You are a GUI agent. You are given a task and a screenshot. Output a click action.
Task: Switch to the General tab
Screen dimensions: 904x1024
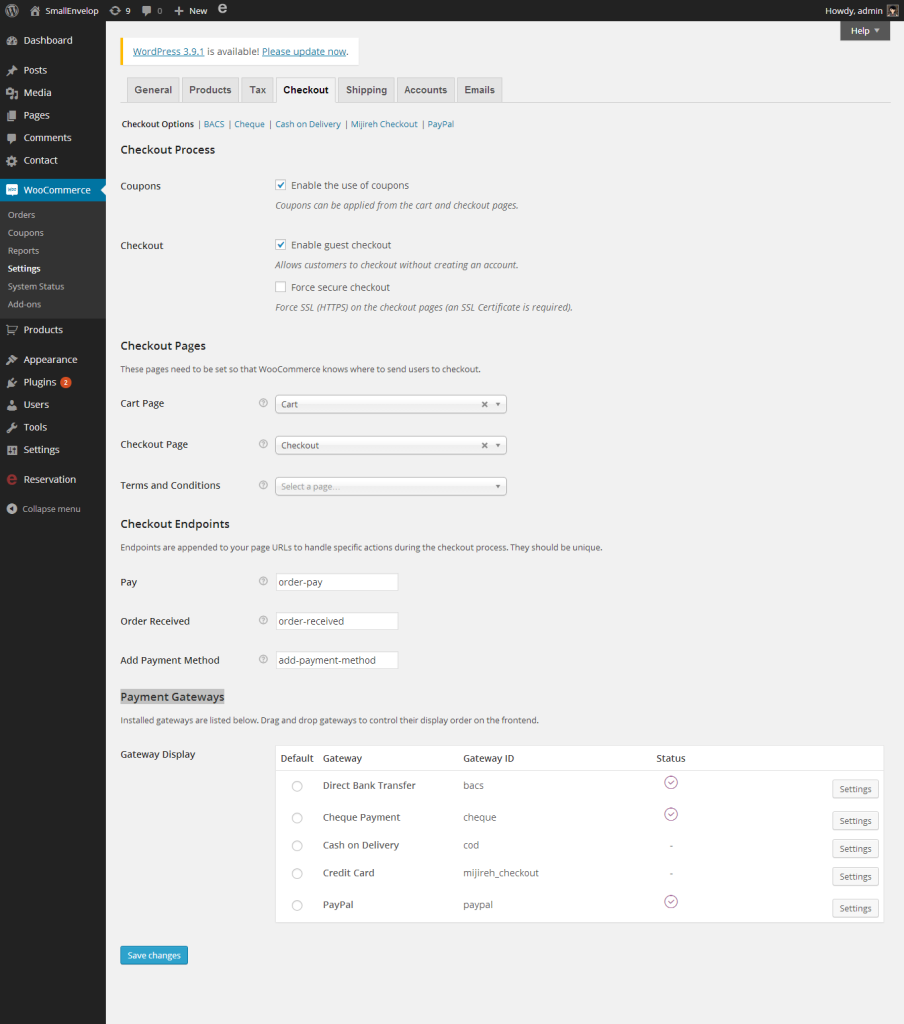[153, 90]
